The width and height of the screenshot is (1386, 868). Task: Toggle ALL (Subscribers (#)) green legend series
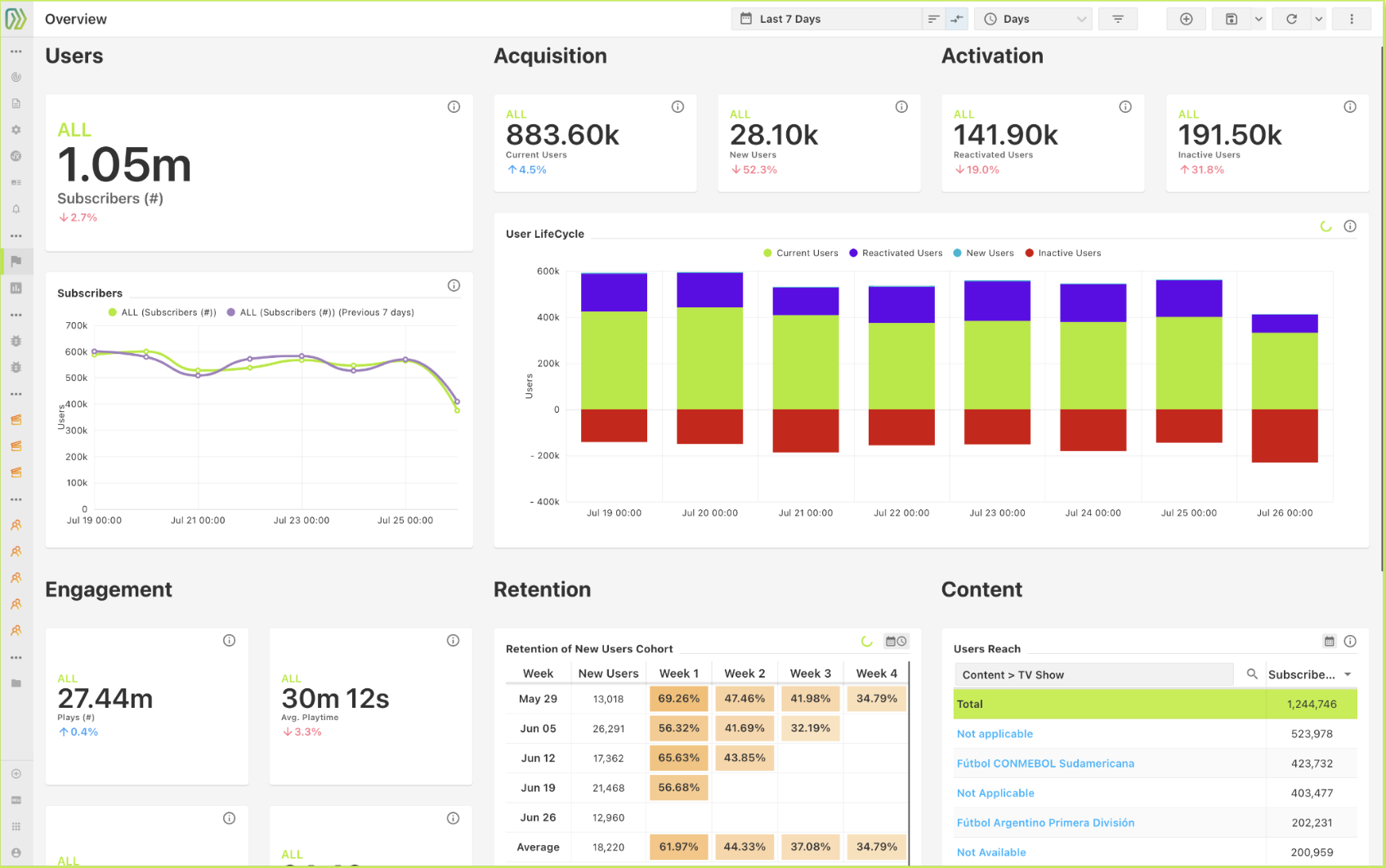click(162, 312)
